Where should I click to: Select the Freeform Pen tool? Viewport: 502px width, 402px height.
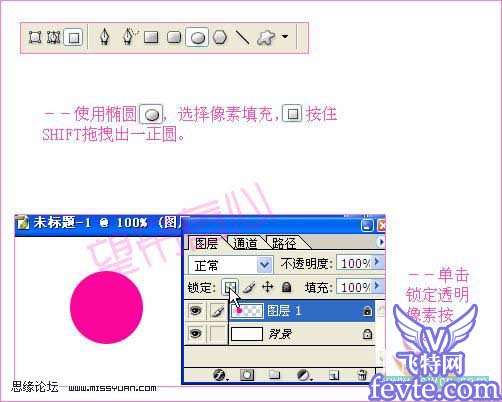128,37
